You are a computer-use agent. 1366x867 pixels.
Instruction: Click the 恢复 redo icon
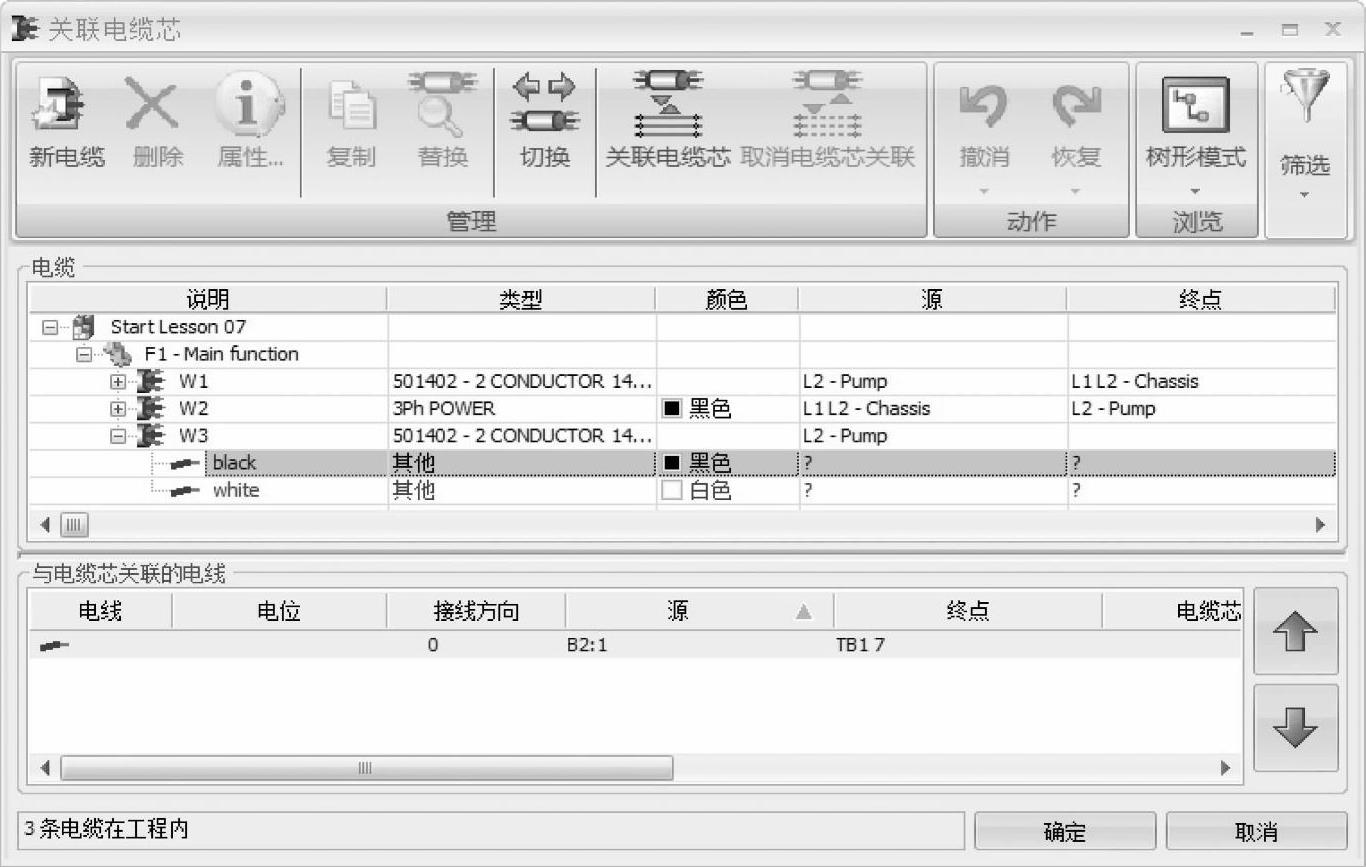tap(1076, 105)
